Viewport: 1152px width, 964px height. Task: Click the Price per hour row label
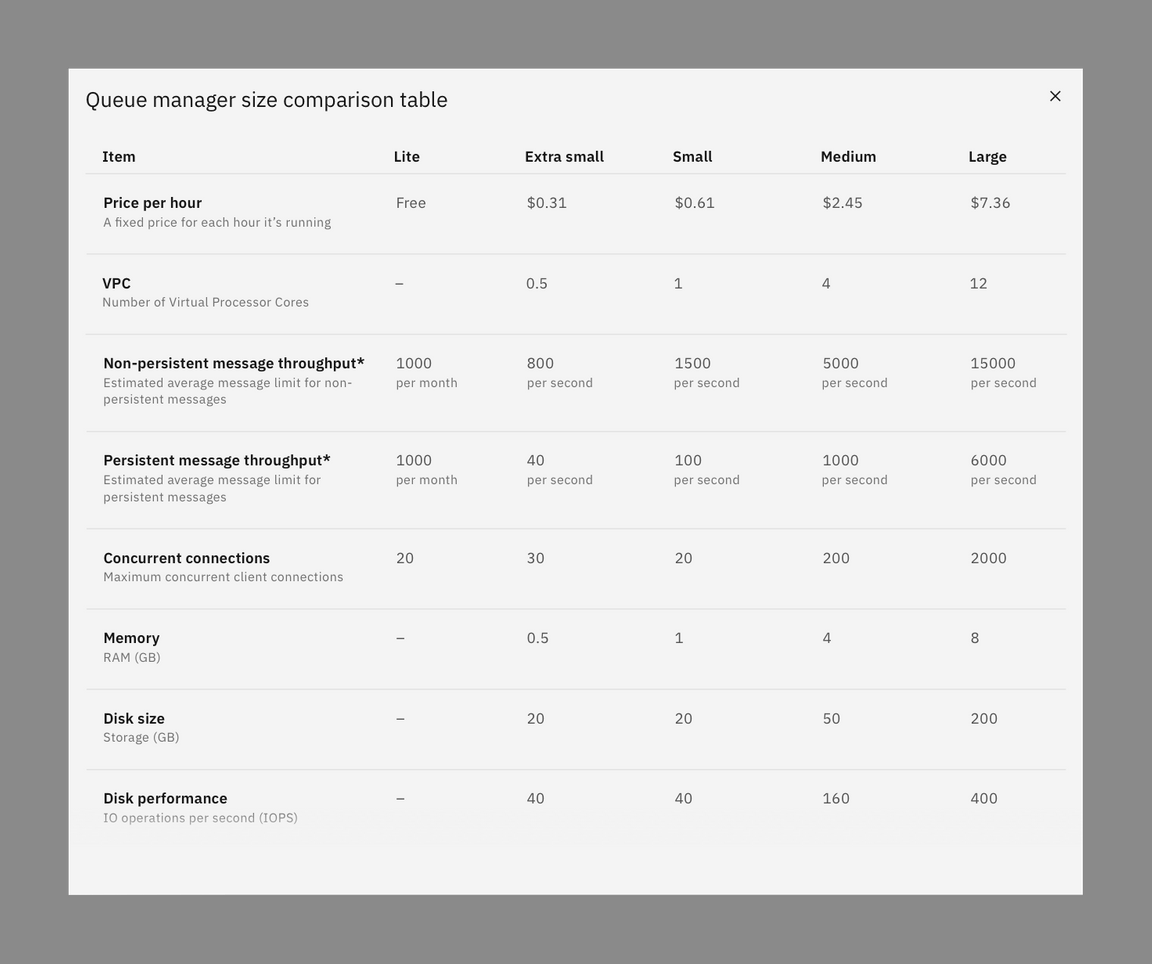coord(152,202)
